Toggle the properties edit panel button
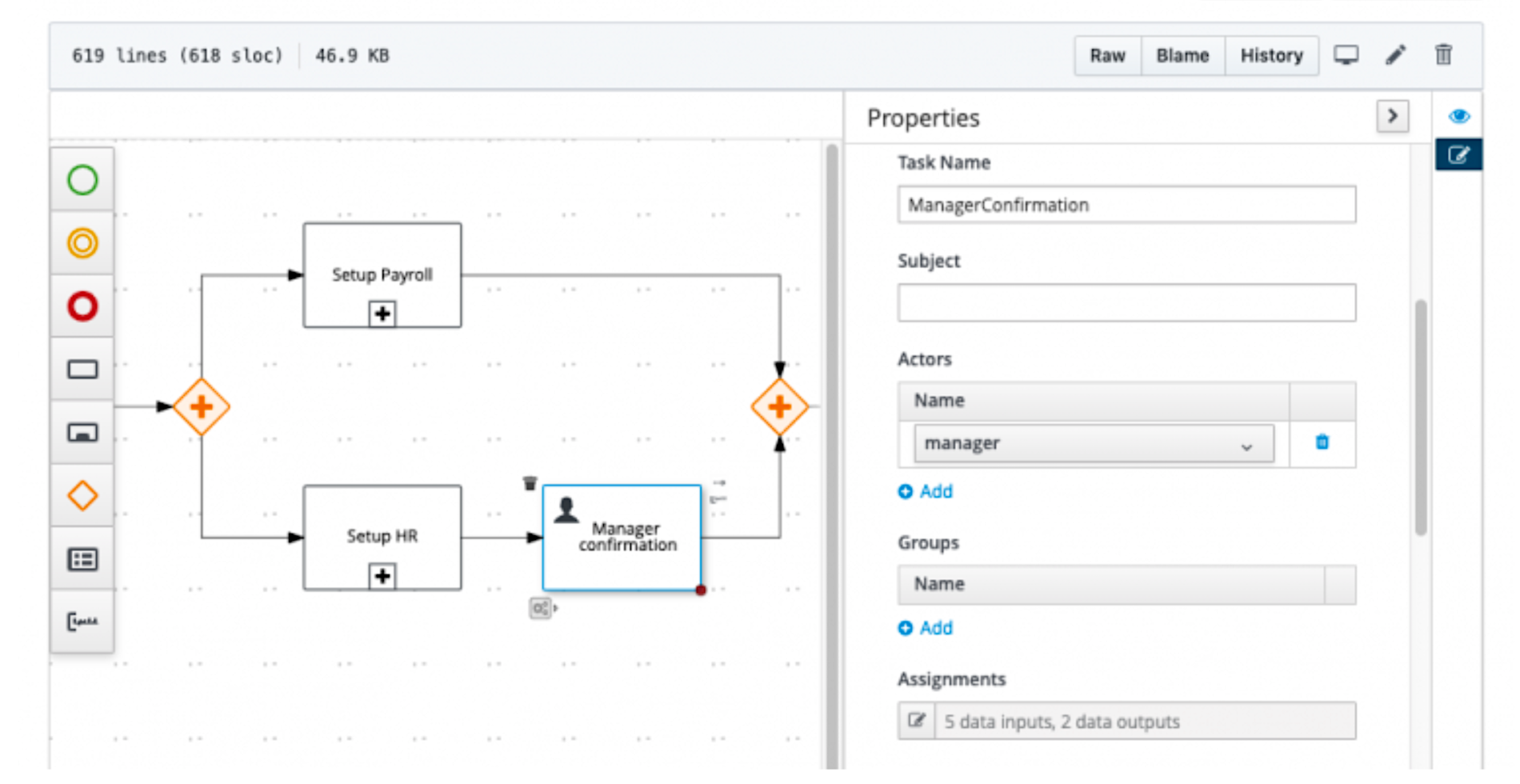1520x784 pixels. pos(1458,155)
